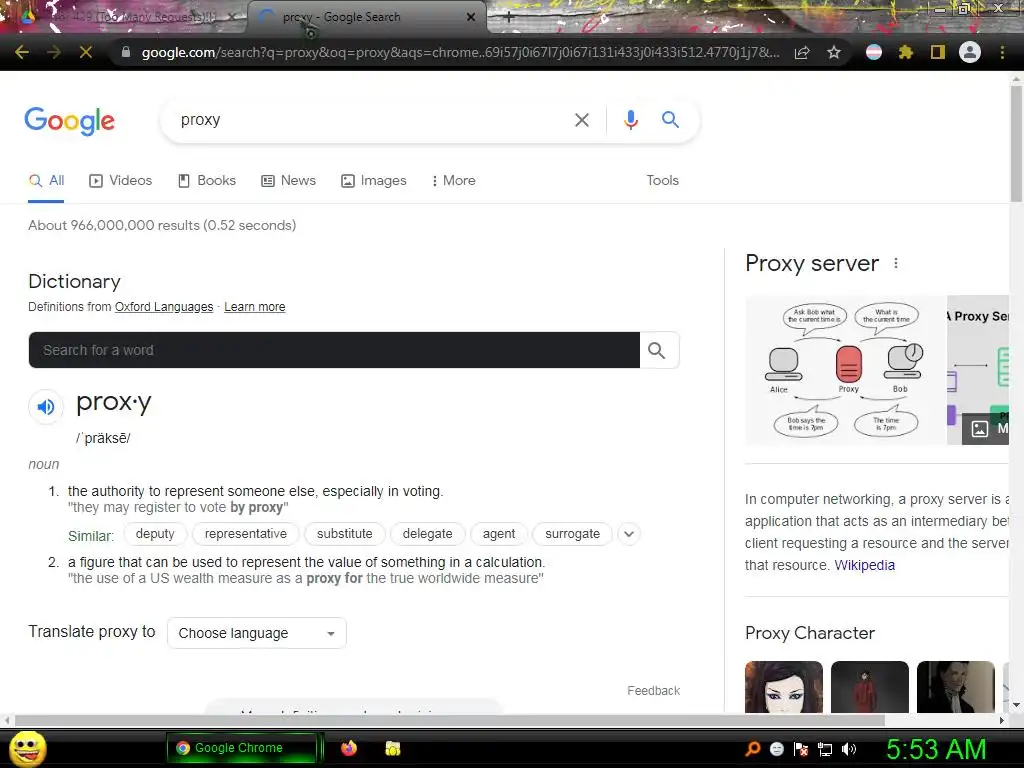
Task: Open the More search filters menu
Action: pos(453,180)
